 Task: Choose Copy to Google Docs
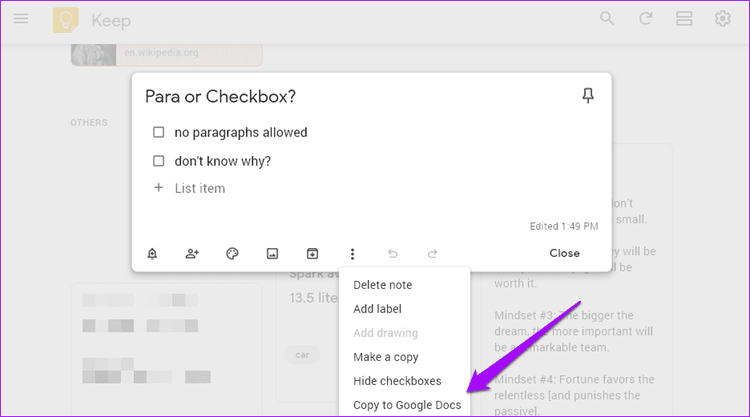pyautogui.click(x=407, y=405)
